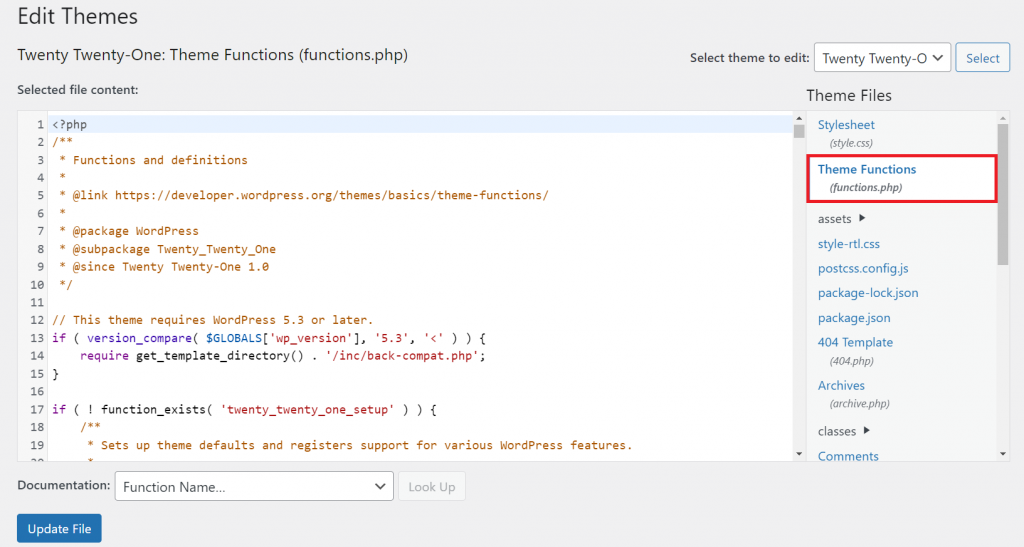Image resolution: width=1024 pixels, height=547 pixels.
Task: Open package-lock.json file
Action: pos(867,293)
